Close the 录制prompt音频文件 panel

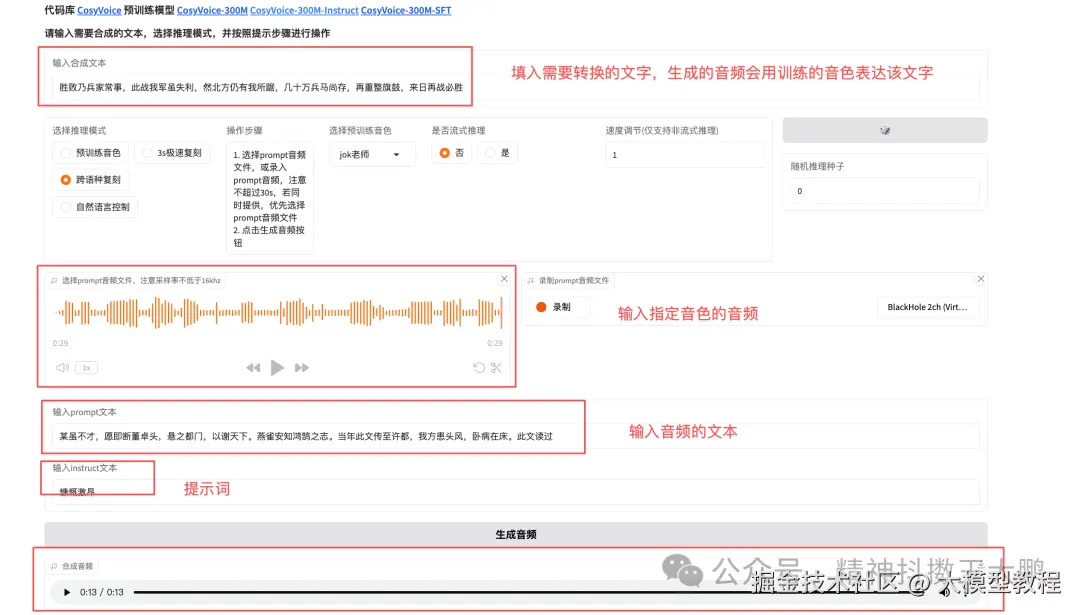980,279
